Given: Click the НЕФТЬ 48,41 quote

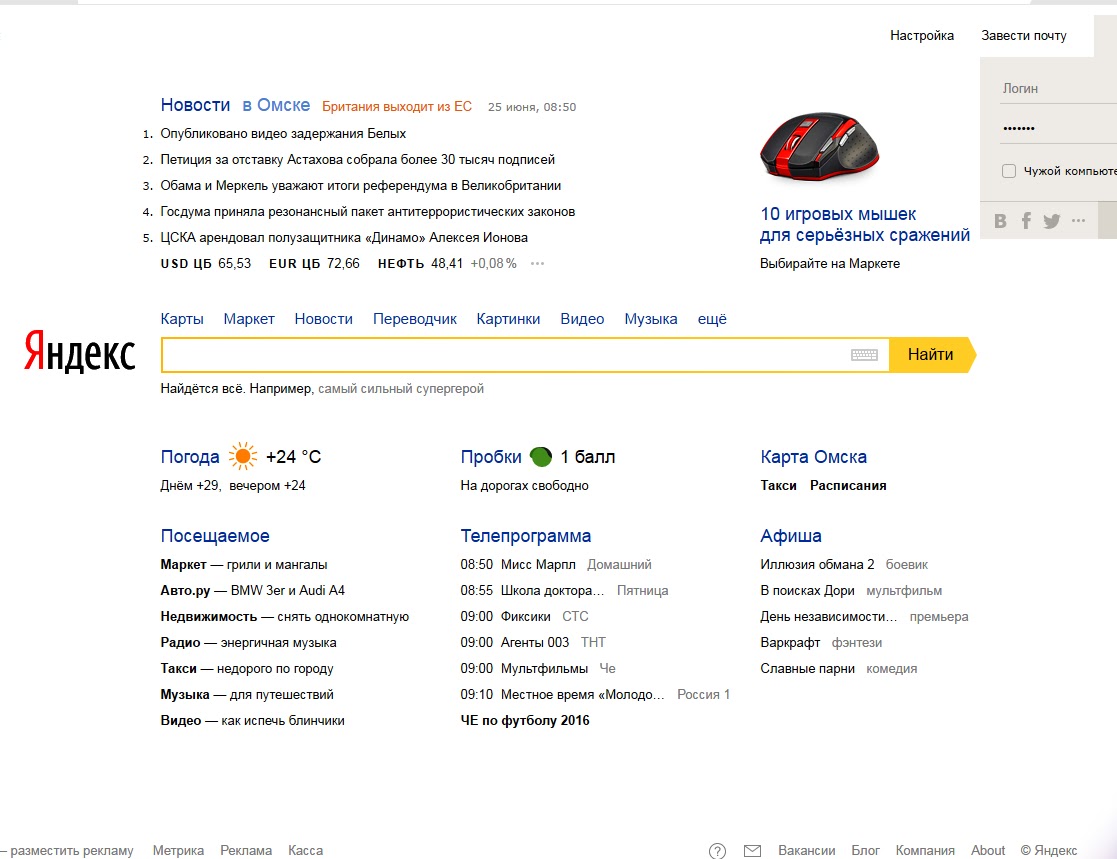Looking at the screenshot, I should click(420, 264).
